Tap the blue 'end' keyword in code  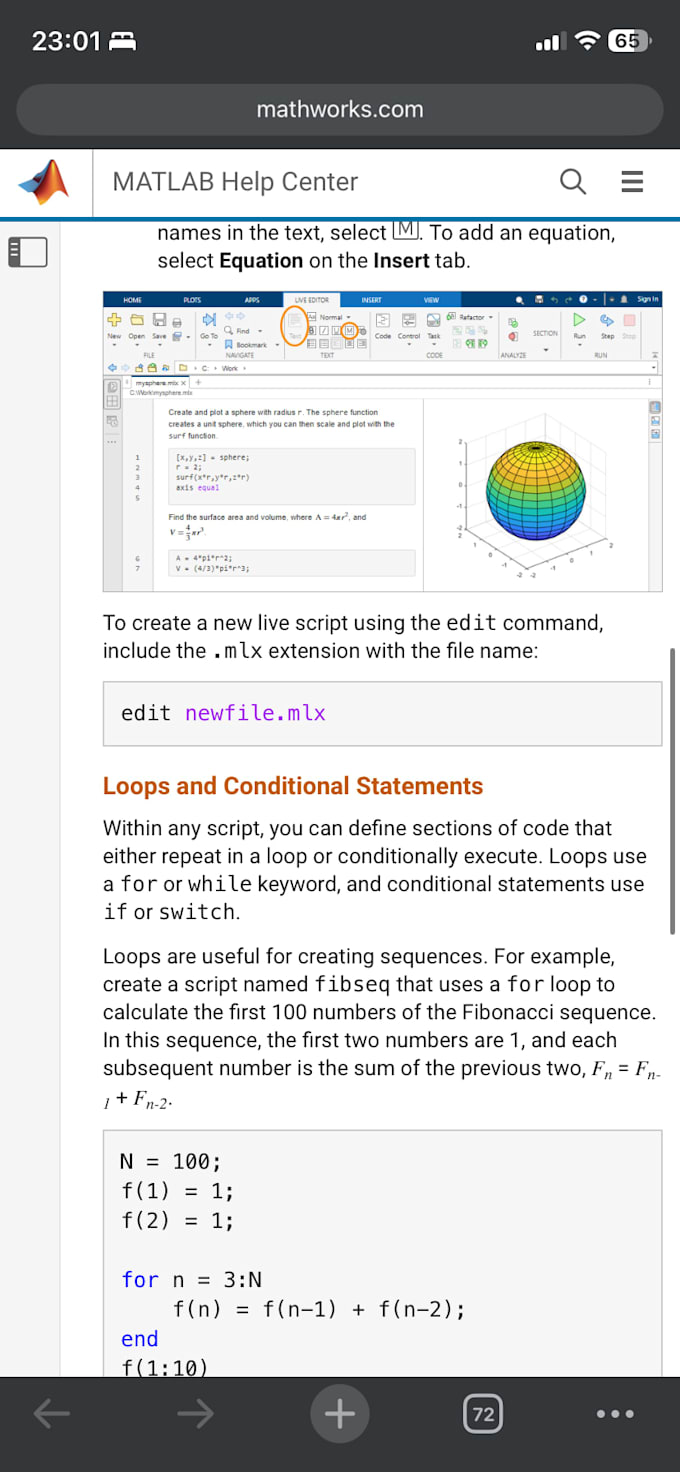[140, 1339]
